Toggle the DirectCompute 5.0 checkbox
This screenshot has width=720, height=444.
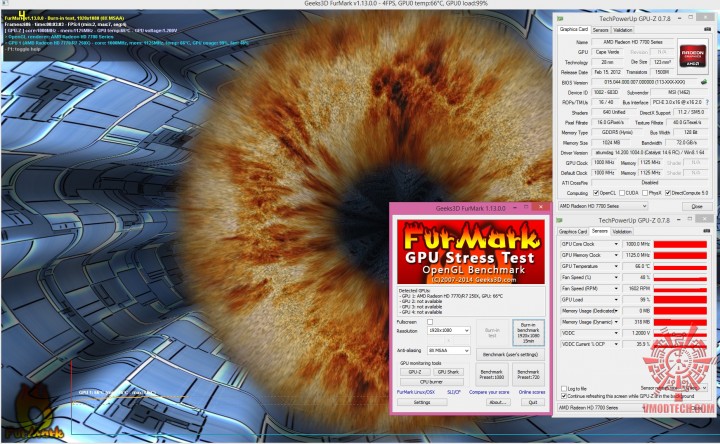click(x=668, y=193)
